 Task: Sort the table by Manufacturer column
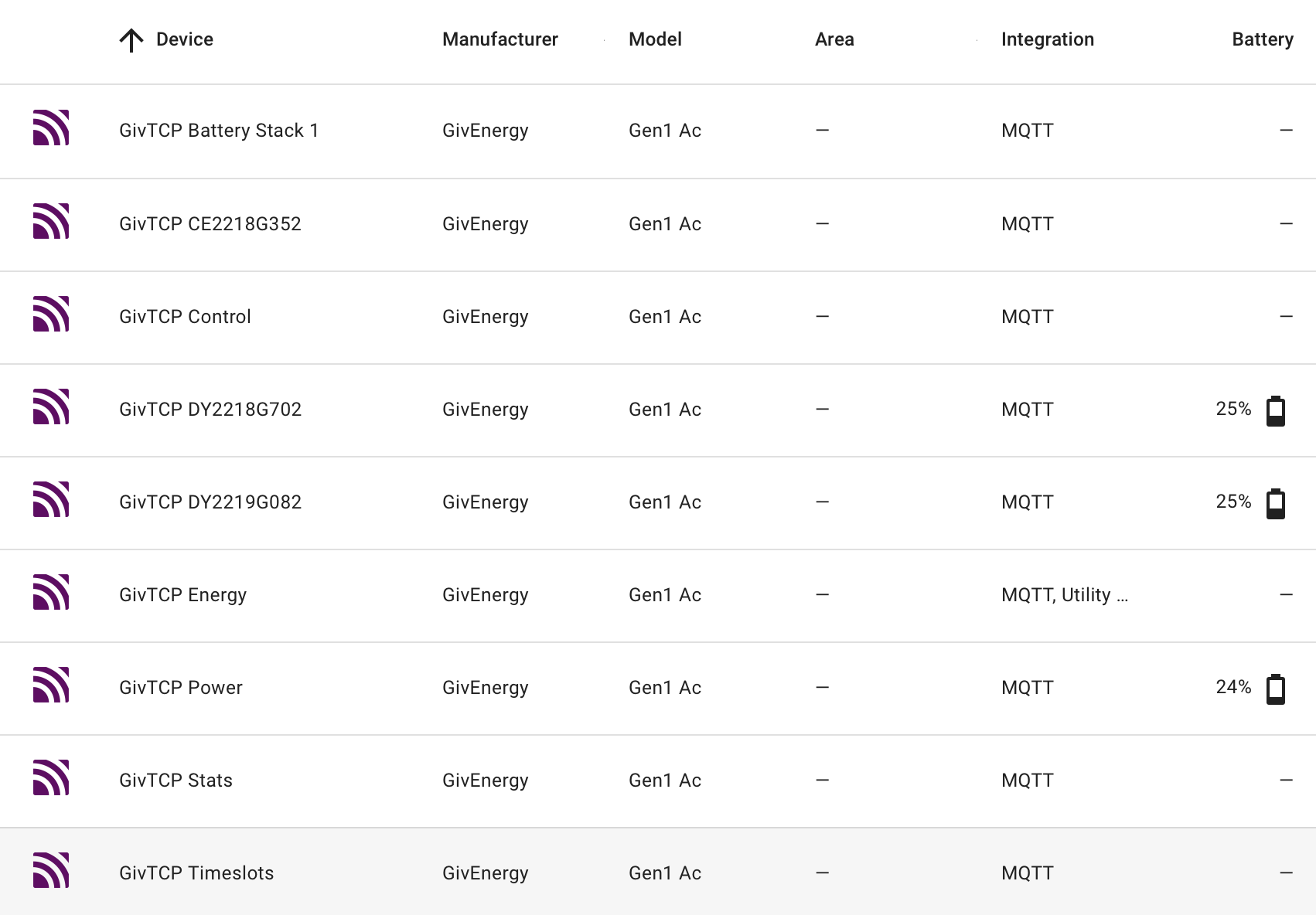click(500, 39)
